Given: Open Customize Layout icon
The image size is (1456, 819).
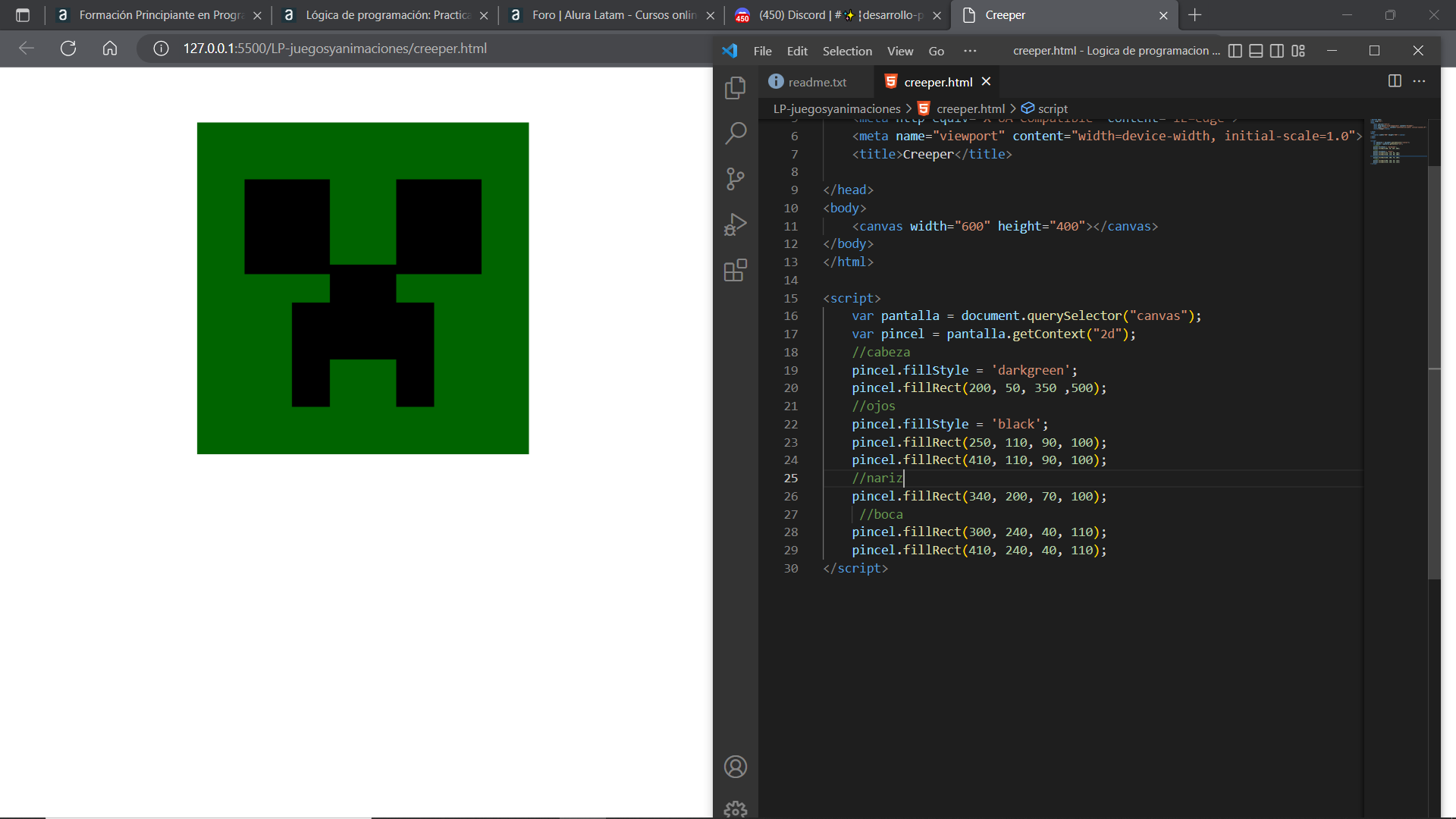Looking at the screenshot, I should coord(1298,51).
